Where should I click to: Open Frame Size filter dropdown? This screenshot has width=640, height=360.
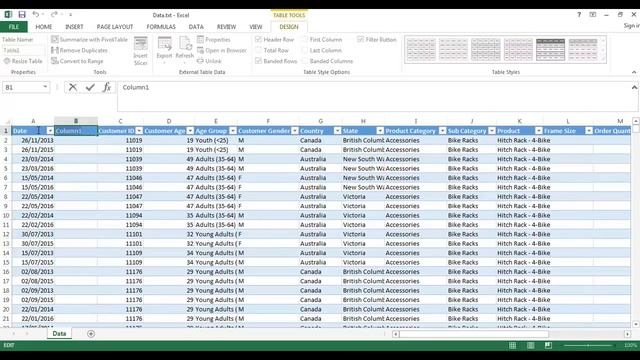[589, 131]
